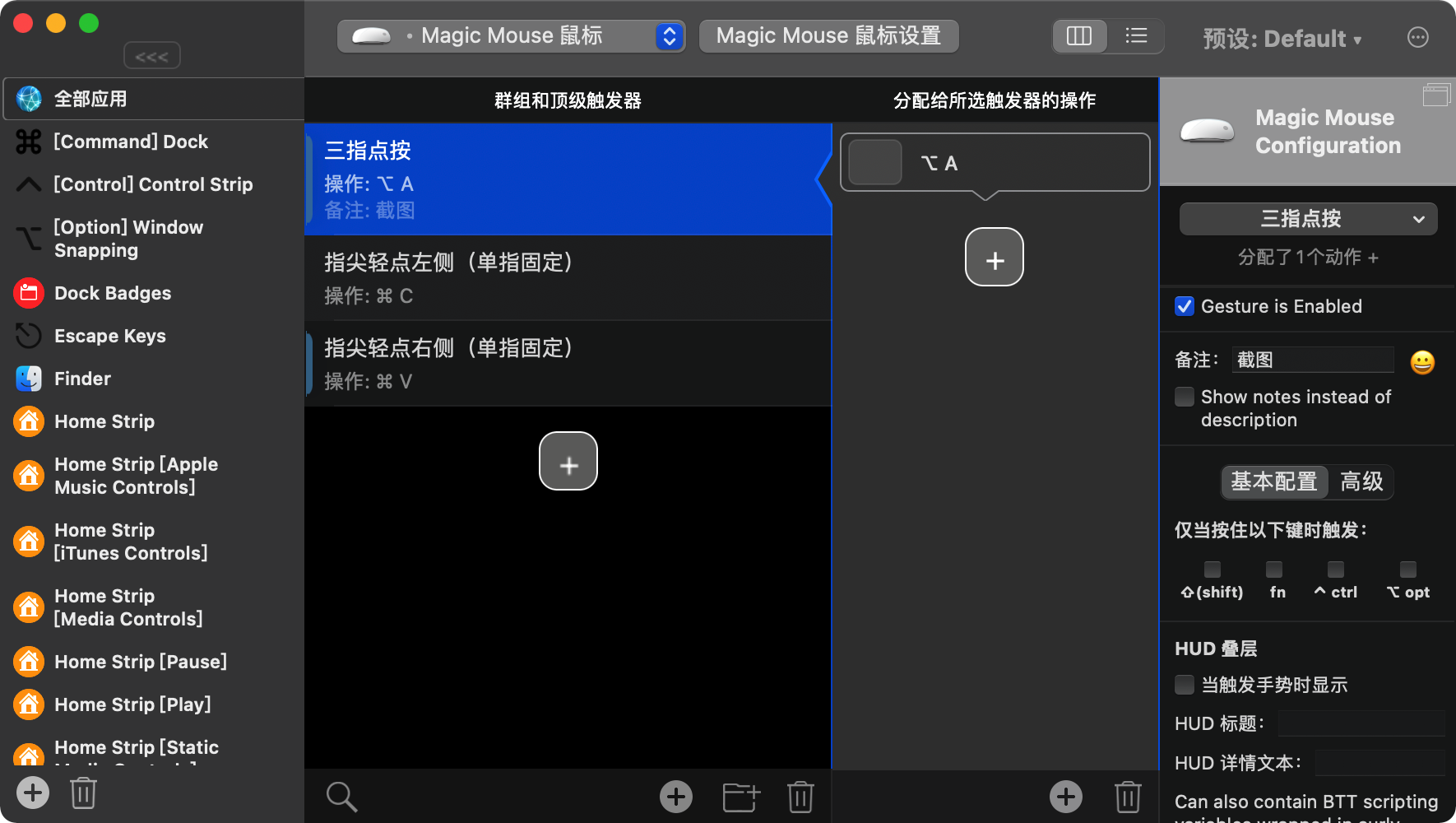Click the Magic Mouse Configuration image
The width and height of the screenshot is (1456, 823).
(x=1207, y=131)
